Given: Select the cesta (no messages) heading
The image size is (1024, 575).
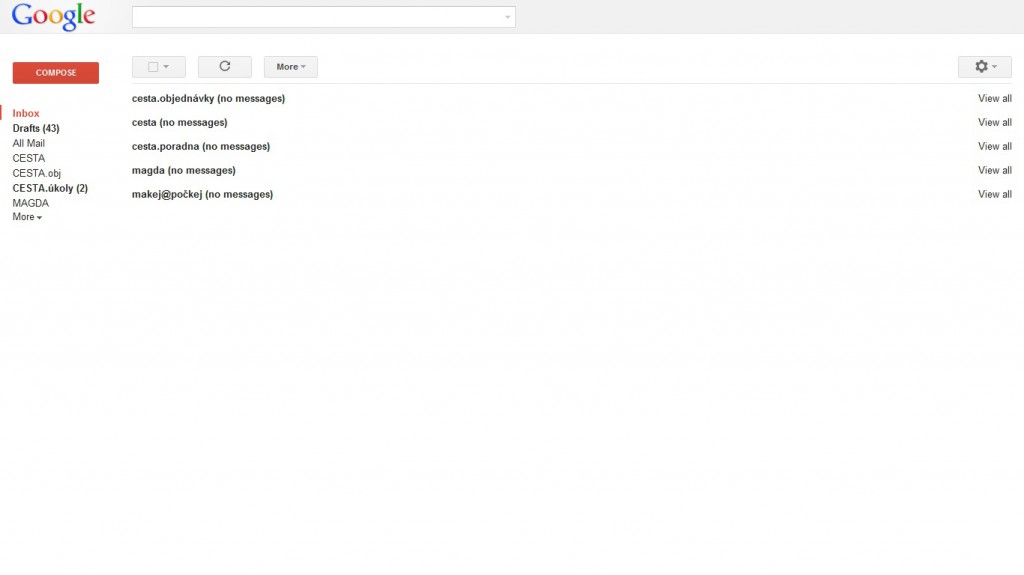Looking at the screenshot, I should tap(180, 122).
